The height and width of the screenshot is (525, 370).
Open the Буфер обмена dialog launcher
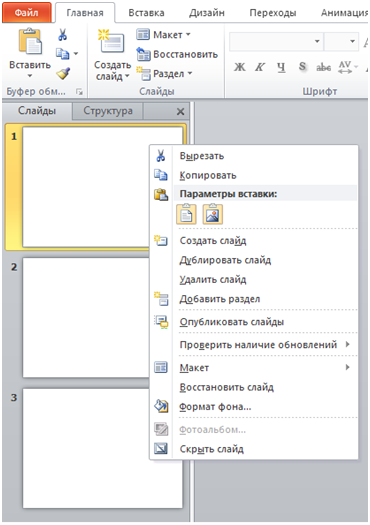point(79,91)
